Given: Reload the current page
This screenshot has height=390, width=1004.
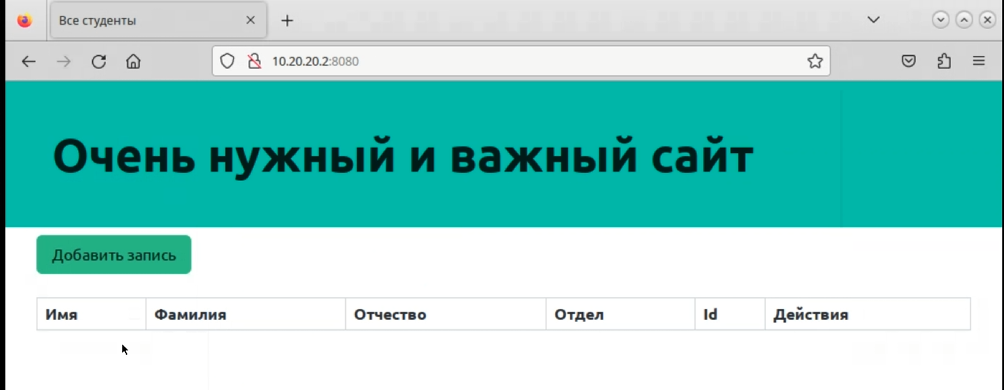Looking at the screenshot, I should (99, 61).
